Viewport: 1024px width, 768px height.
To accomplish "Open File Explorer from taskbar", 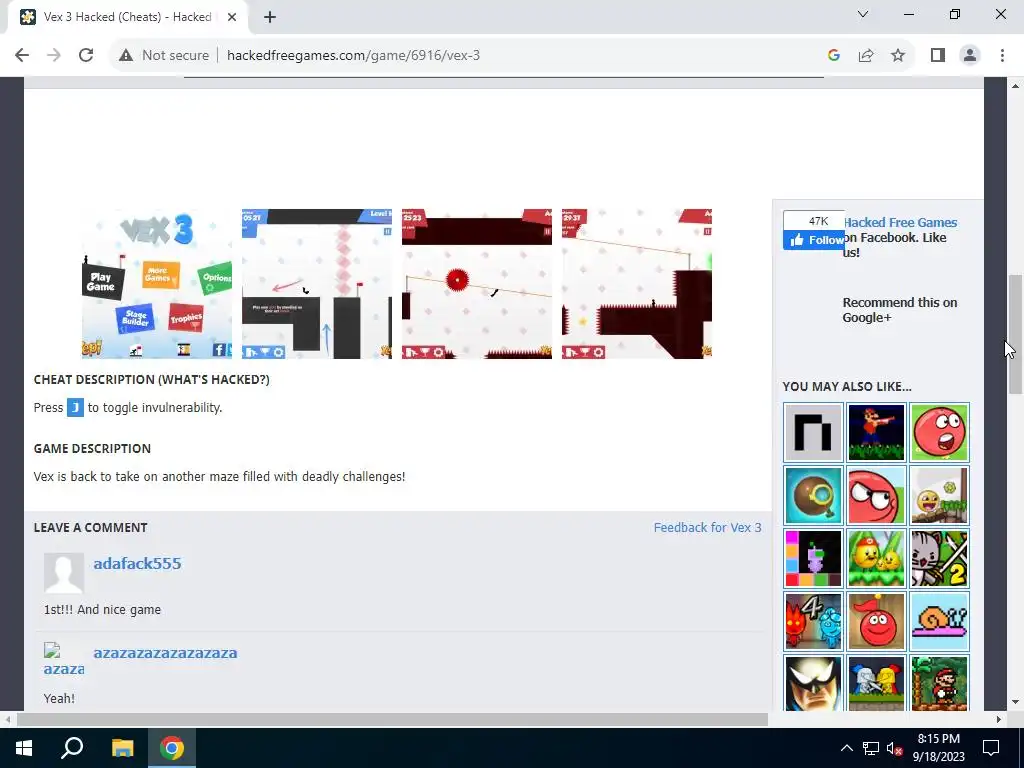I will pos(122,748).
